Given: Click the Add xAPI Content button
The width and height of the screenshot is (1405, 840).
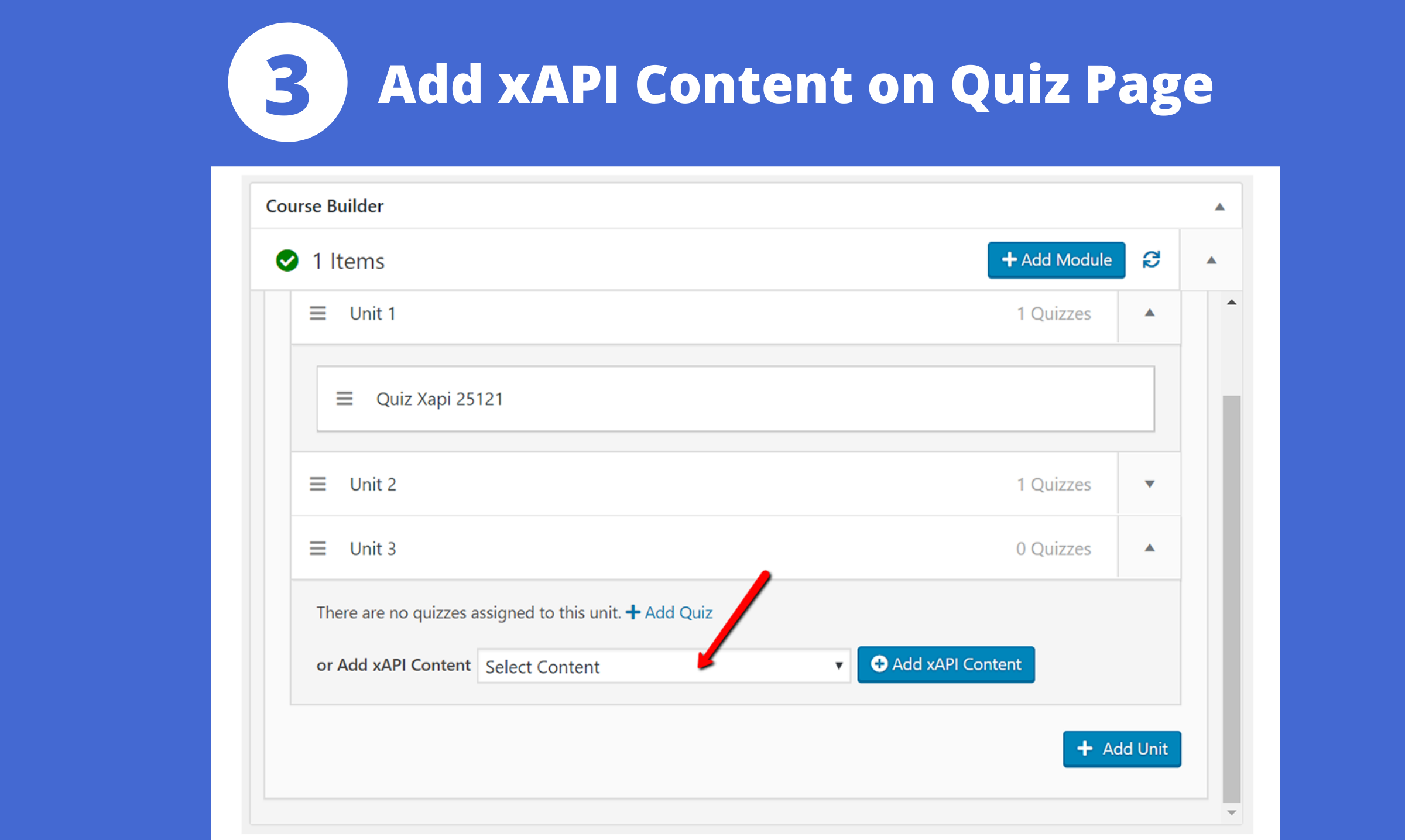Looking at the screenshot, I should [946, 664].
